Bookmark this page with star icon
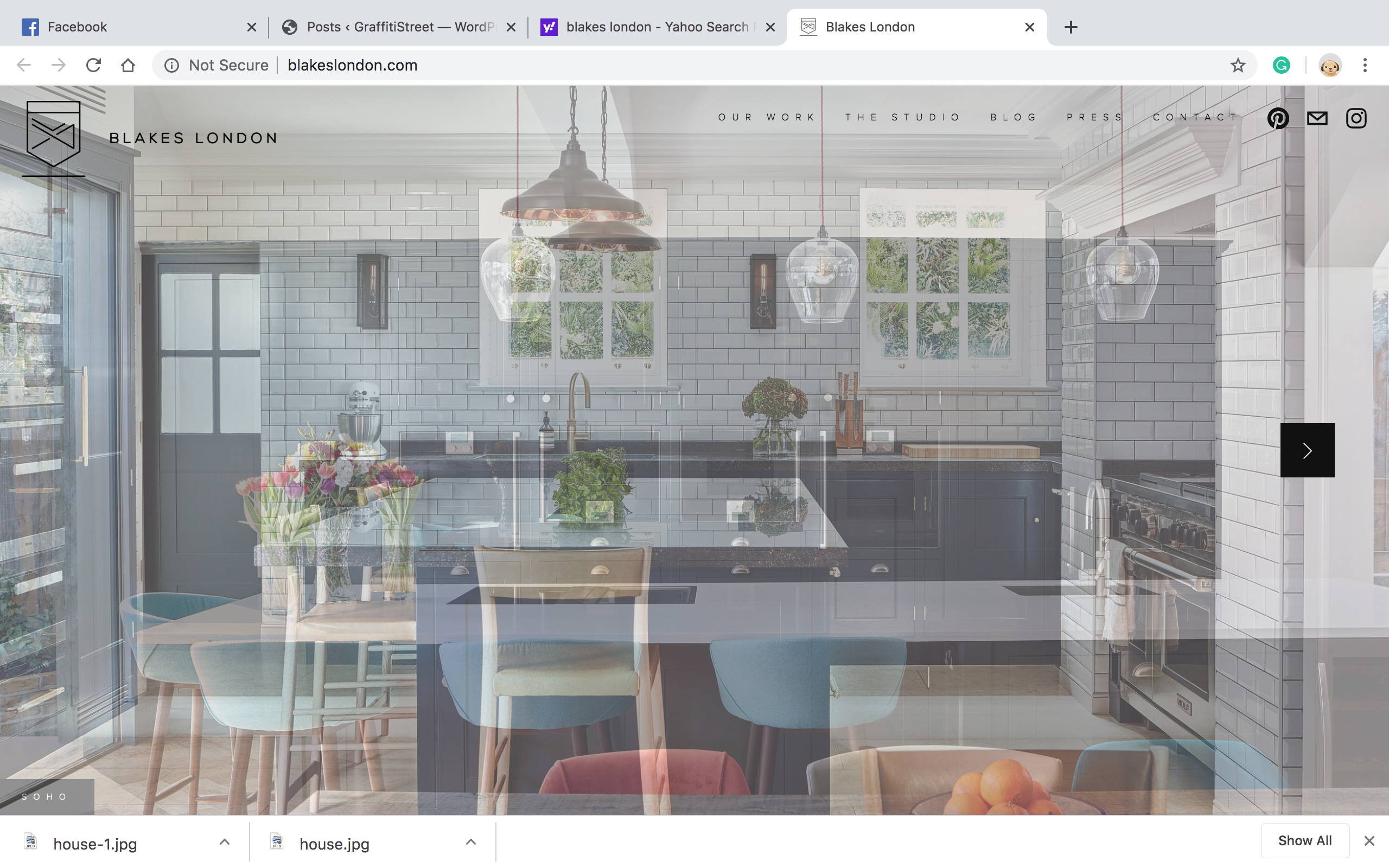This screenshot has width=1389, height=868. [1238, 65]
